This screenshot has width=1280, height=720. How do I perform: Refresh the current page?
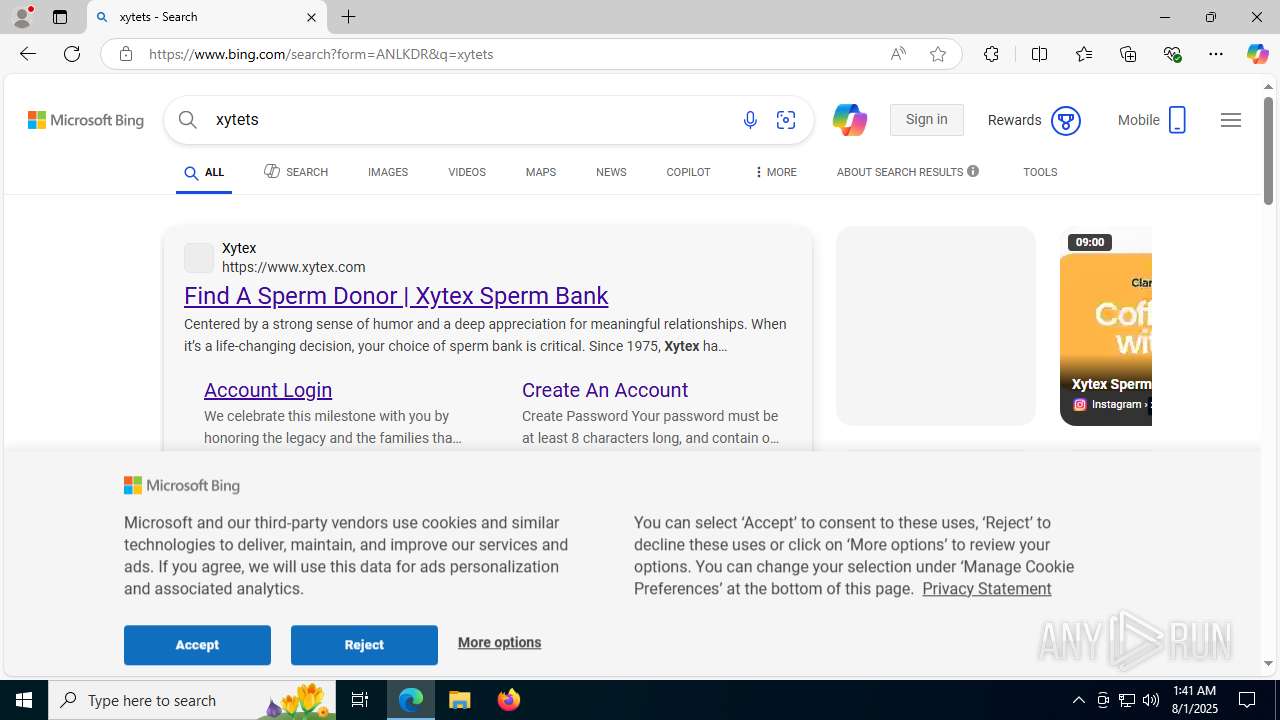click(72, 54)
